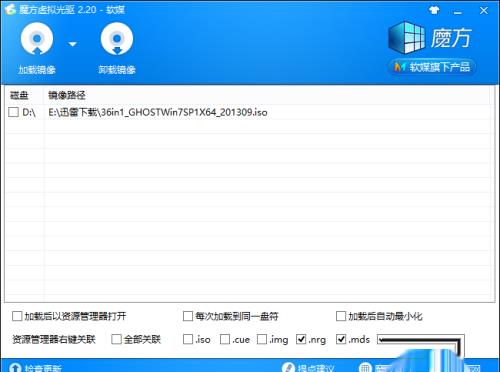500x372 pixels.
Task: Tick the checkbox for drive D:\
Action: click(14, 112)
